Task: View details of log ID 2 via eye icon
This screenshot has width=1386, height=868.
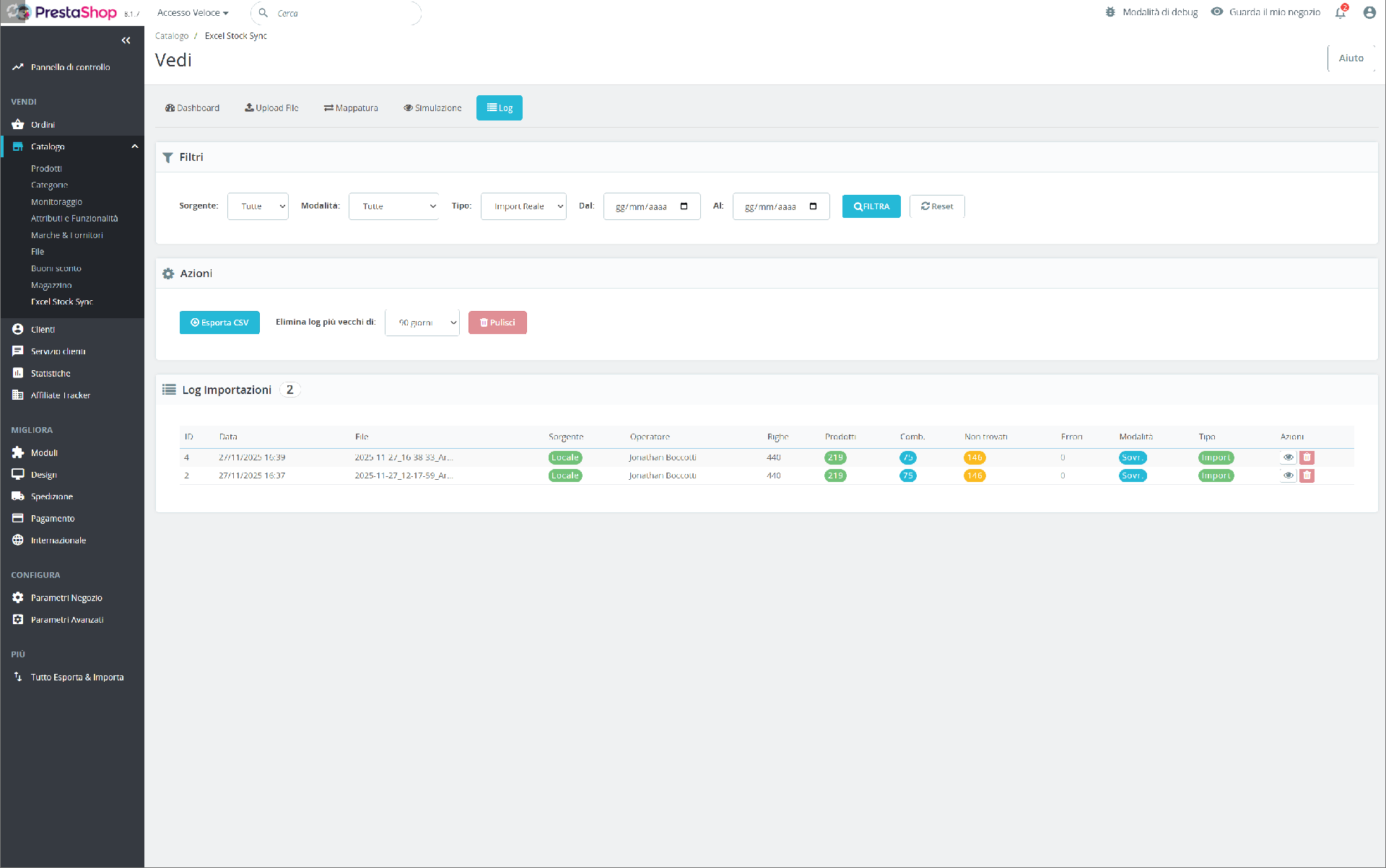Action: point(1288,475)
